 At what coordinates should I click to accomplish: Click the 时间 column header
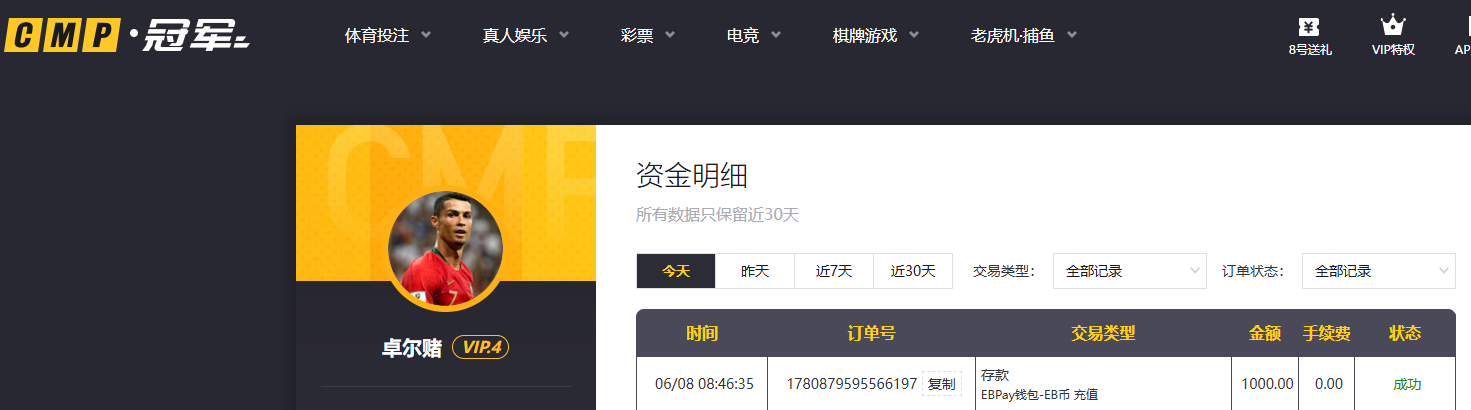[702, 334]
